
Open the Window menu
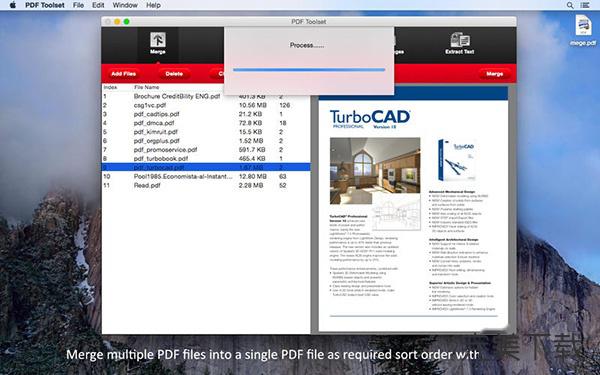pyautogui.click(x=125, y=5)
